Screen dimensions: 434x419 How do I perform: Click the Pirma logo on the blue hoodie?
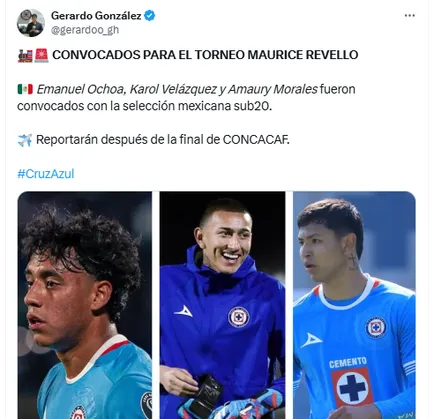tap(183, 311)
